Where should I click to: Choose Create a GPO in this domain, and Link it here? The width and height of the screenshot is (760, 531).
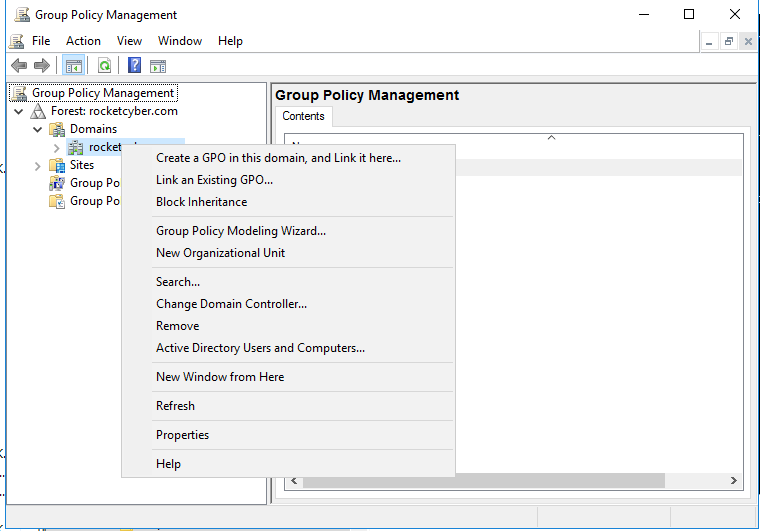tap(288, 158)
